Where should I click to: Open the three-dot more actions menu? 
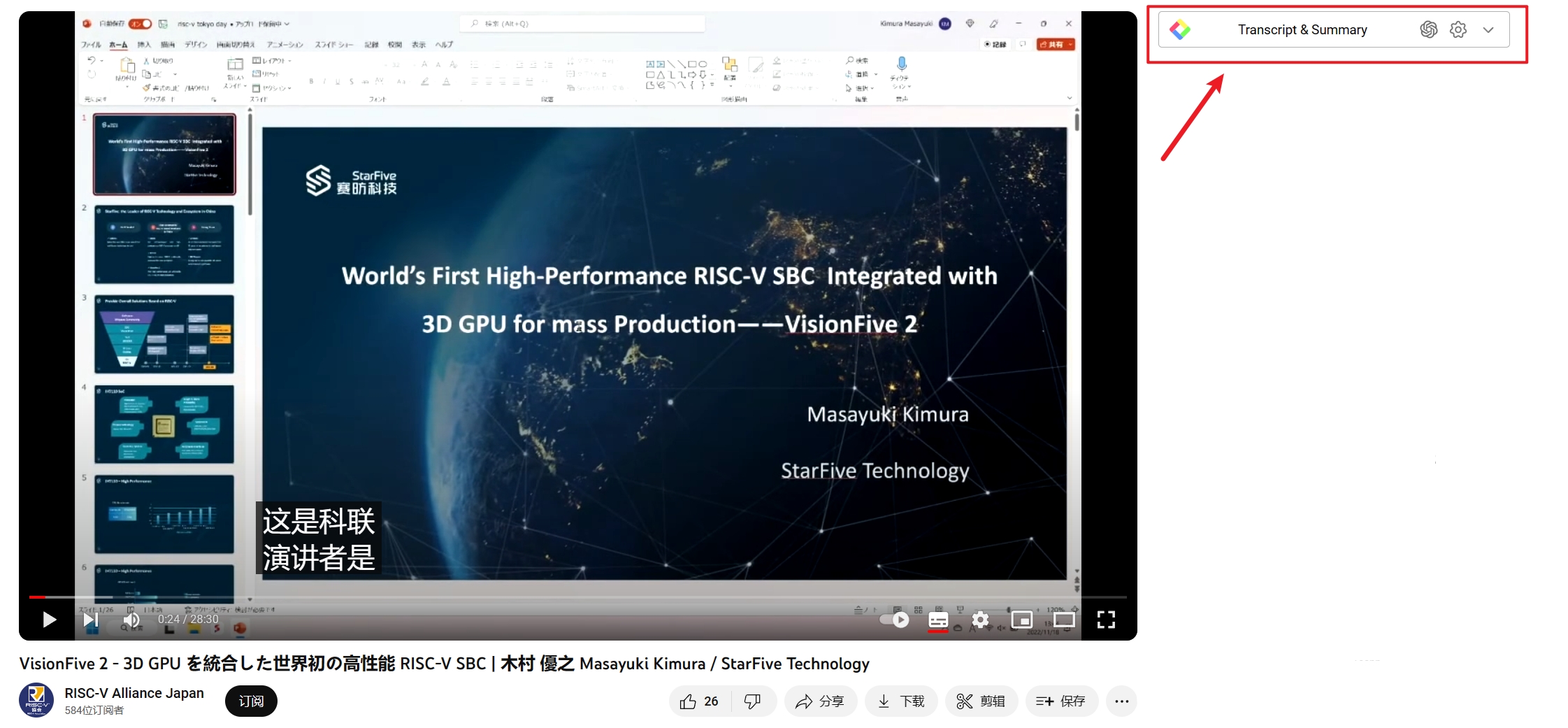(1122, 701)
